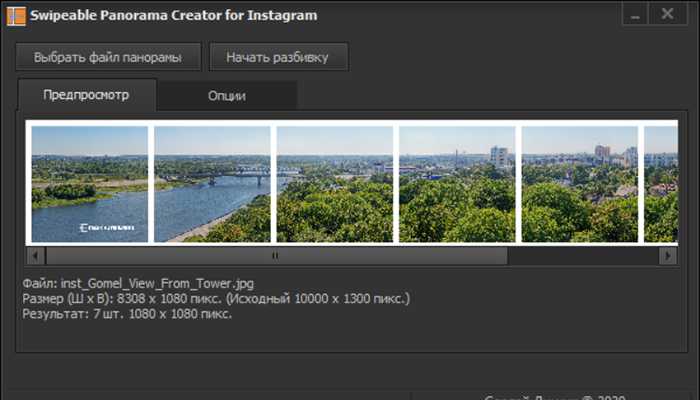Select the first slice showing river and watermark
This screenshot has width=700, height=400.
(x=89, y=184)
